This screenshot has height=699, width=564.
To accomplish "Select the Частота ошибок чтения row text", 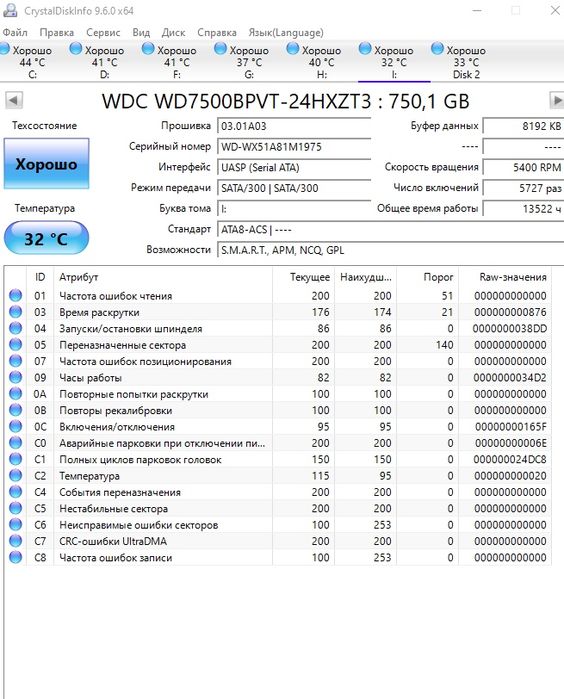I will (x=115, y=296).
